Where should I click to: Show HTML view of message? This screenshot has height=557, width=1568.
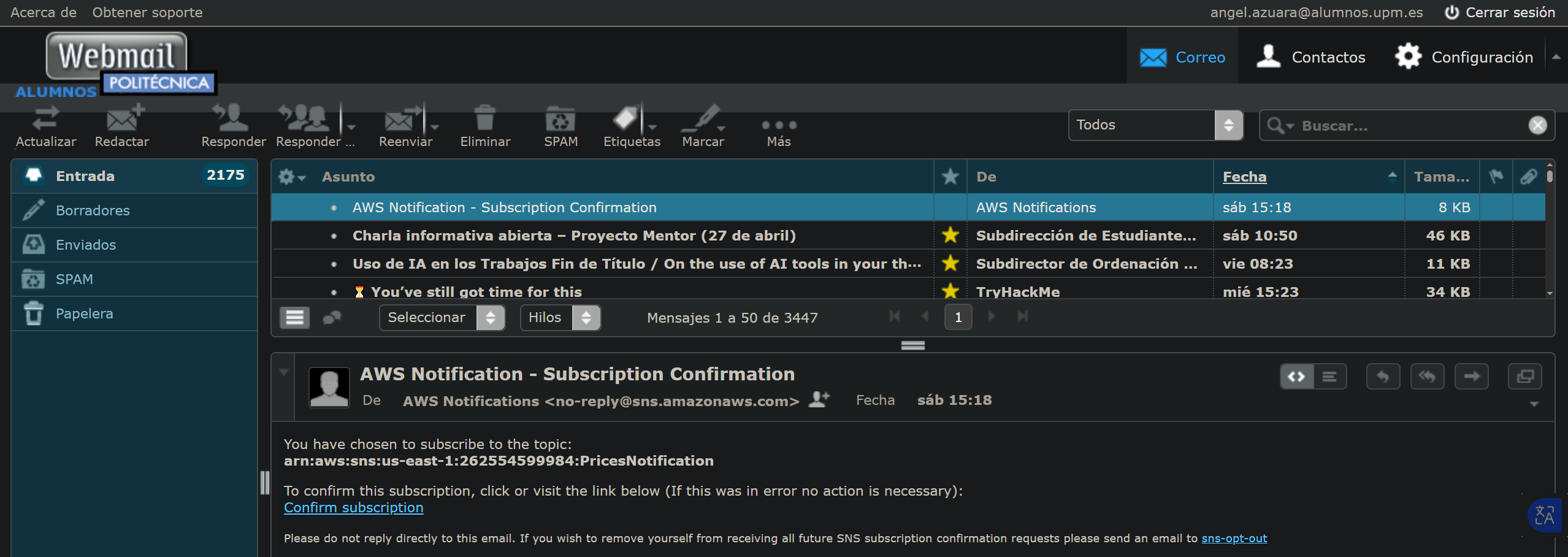tap(1296, 376)
